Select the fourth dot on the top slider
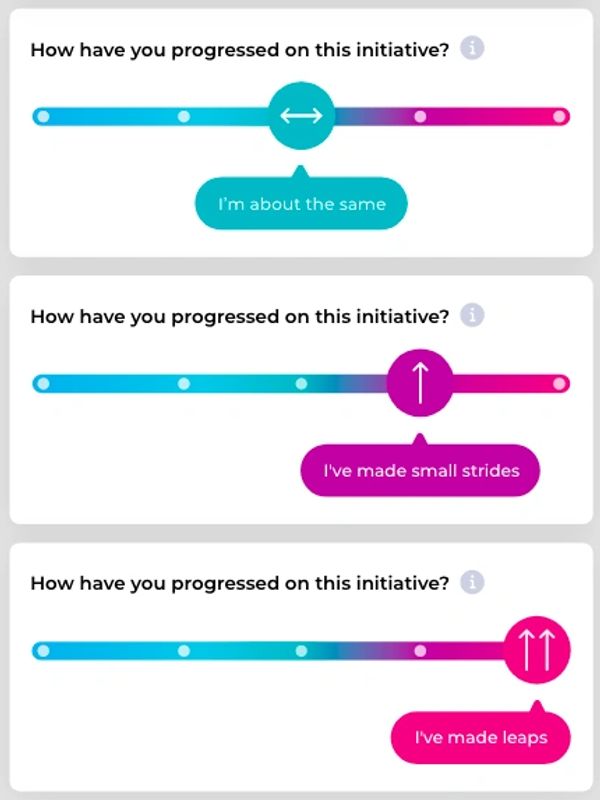The width and height of the screenshot is (600, 800). [x=420, y=116]
